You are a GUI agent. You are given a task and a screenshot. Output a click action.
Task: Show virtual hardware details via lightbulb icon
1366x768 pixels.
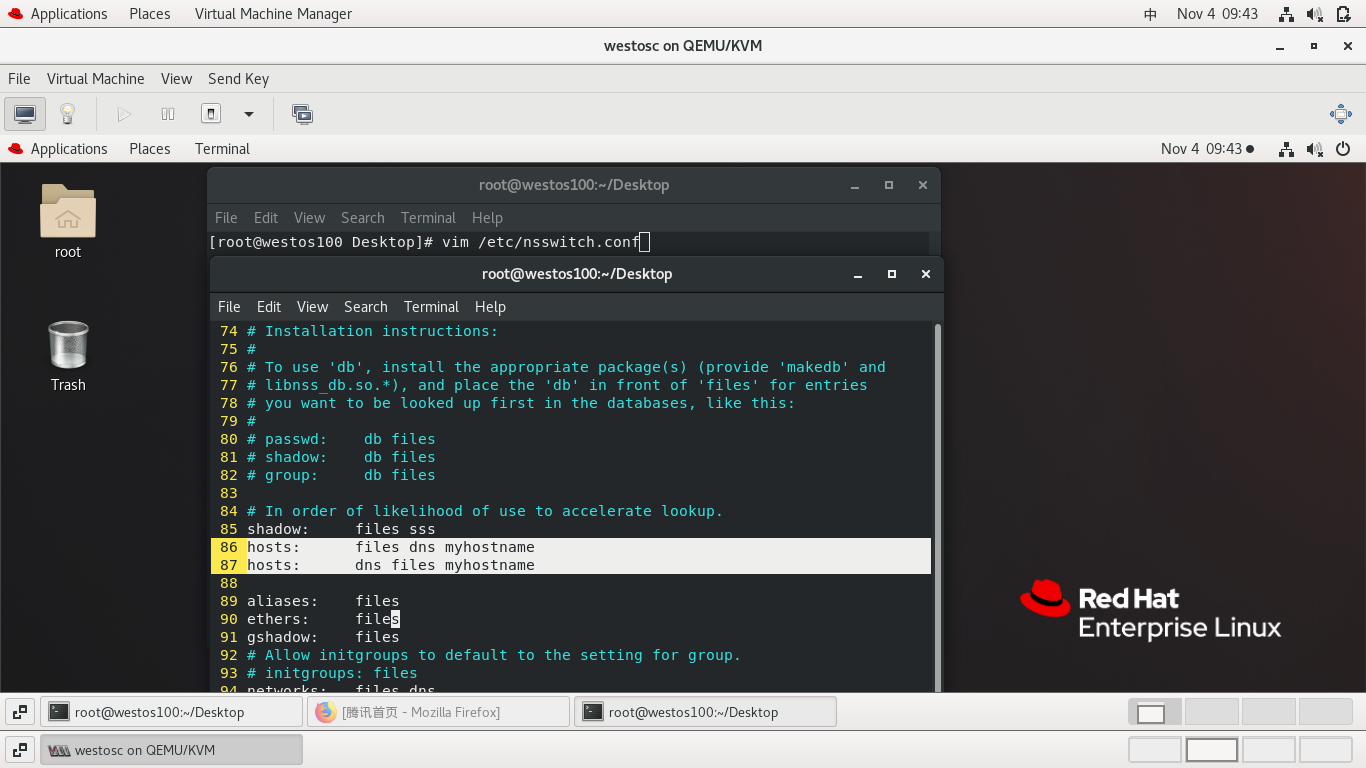pos(67,113)
